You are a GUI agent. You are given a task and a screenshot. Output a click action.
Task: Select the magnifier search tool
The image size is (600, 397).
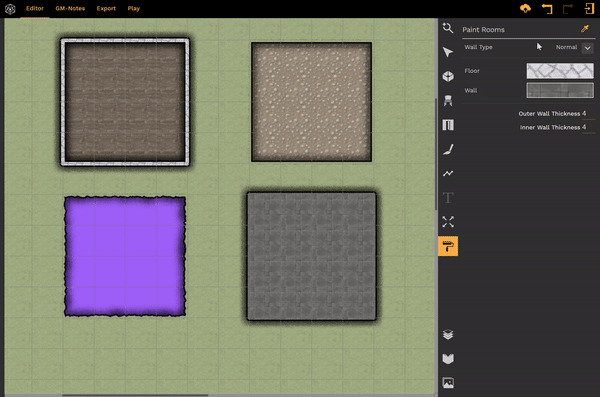coord(448,28)
